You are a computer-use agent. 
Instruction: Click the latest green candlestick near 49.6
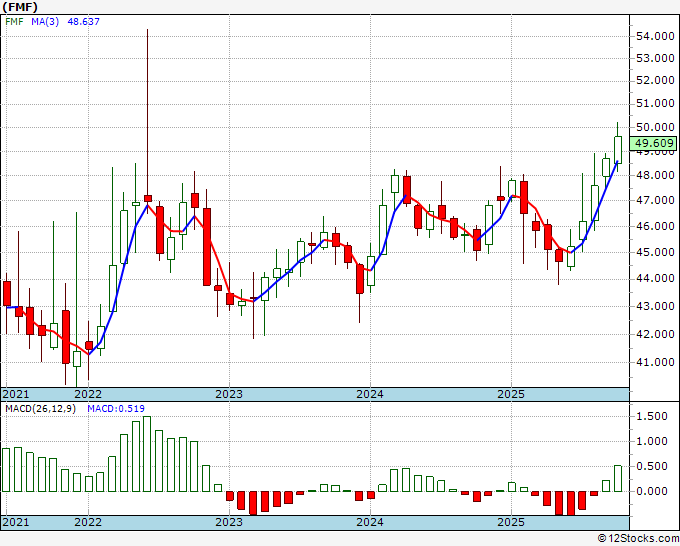pyautogui.click(x=618, y=150)
